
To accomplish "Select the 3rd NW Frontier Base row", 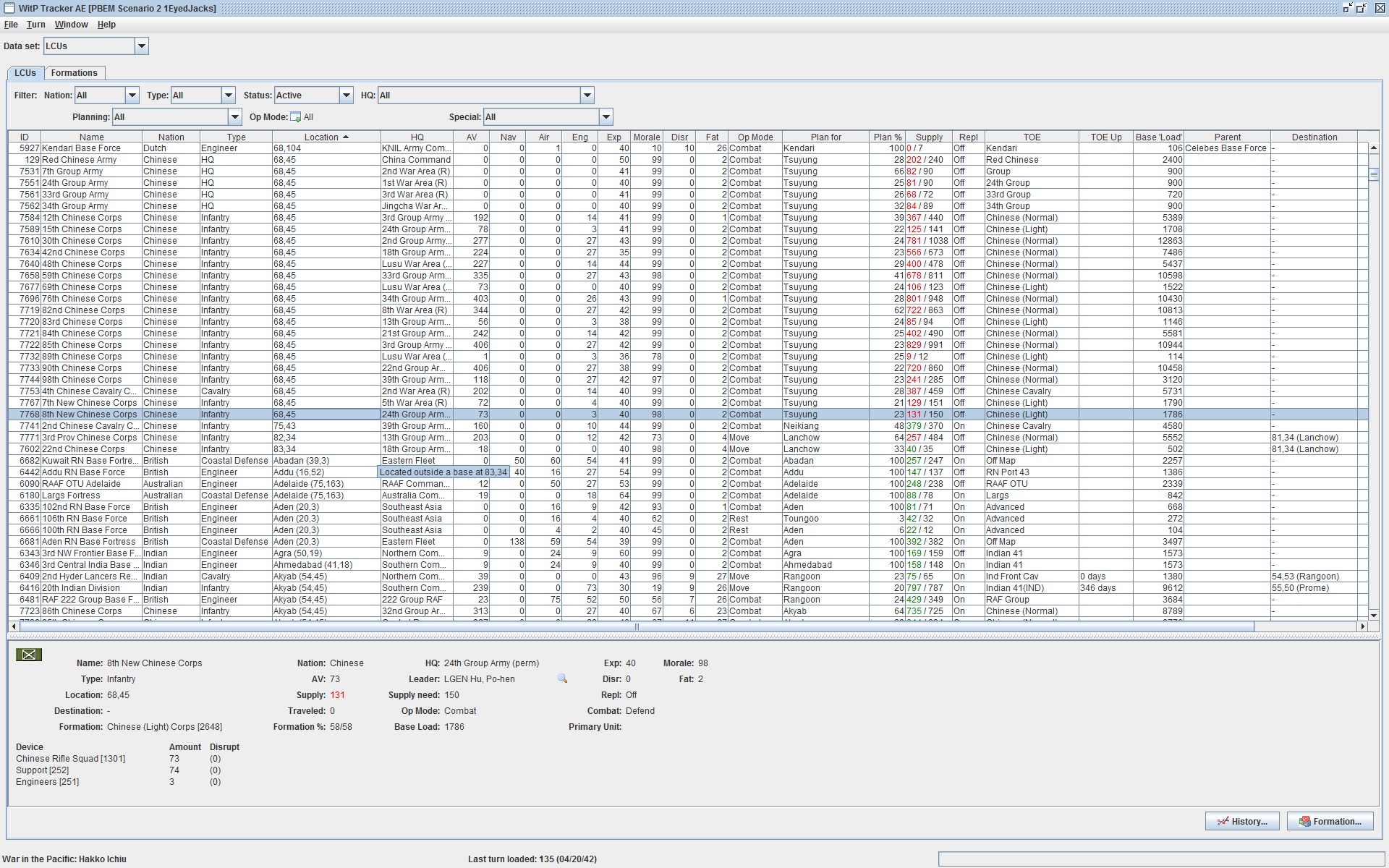I will 687,553.
